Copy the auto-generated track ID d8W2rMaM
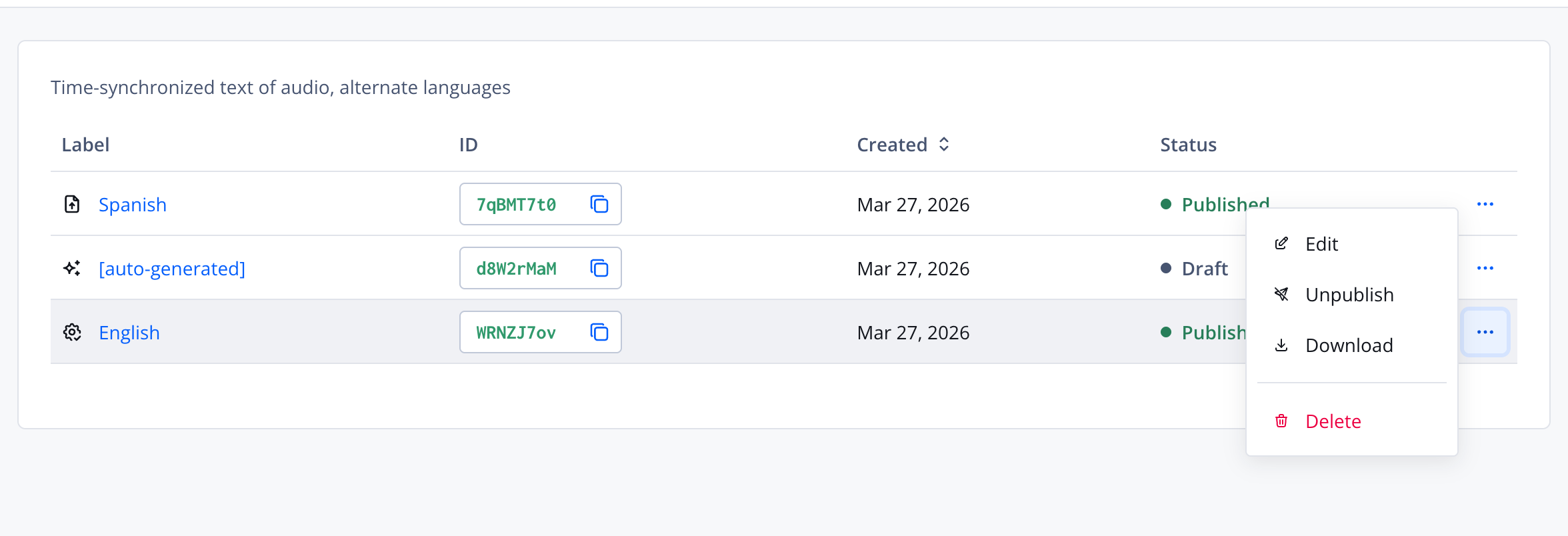 click(x=599, y=268)
